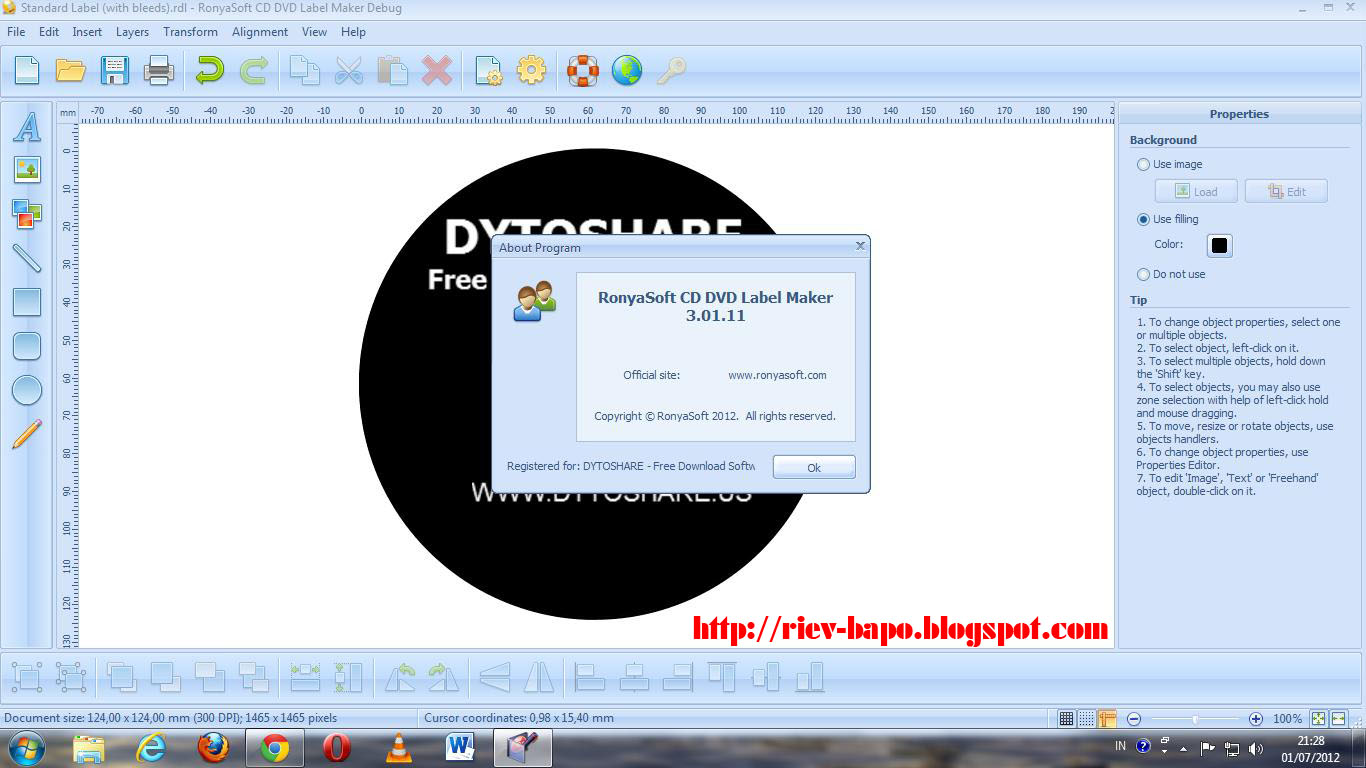Undo the last action
The image size is (1366, 768).
(210, 70)
